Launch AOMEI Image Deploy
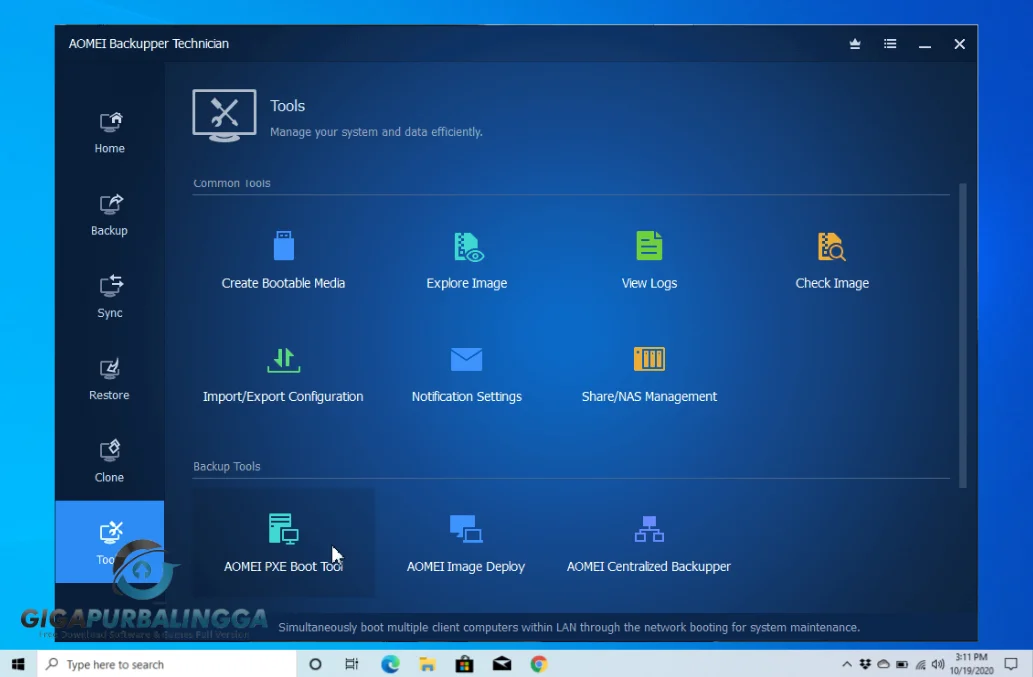This screenshot has height=677, width=1033. click(x=466, y=543)
